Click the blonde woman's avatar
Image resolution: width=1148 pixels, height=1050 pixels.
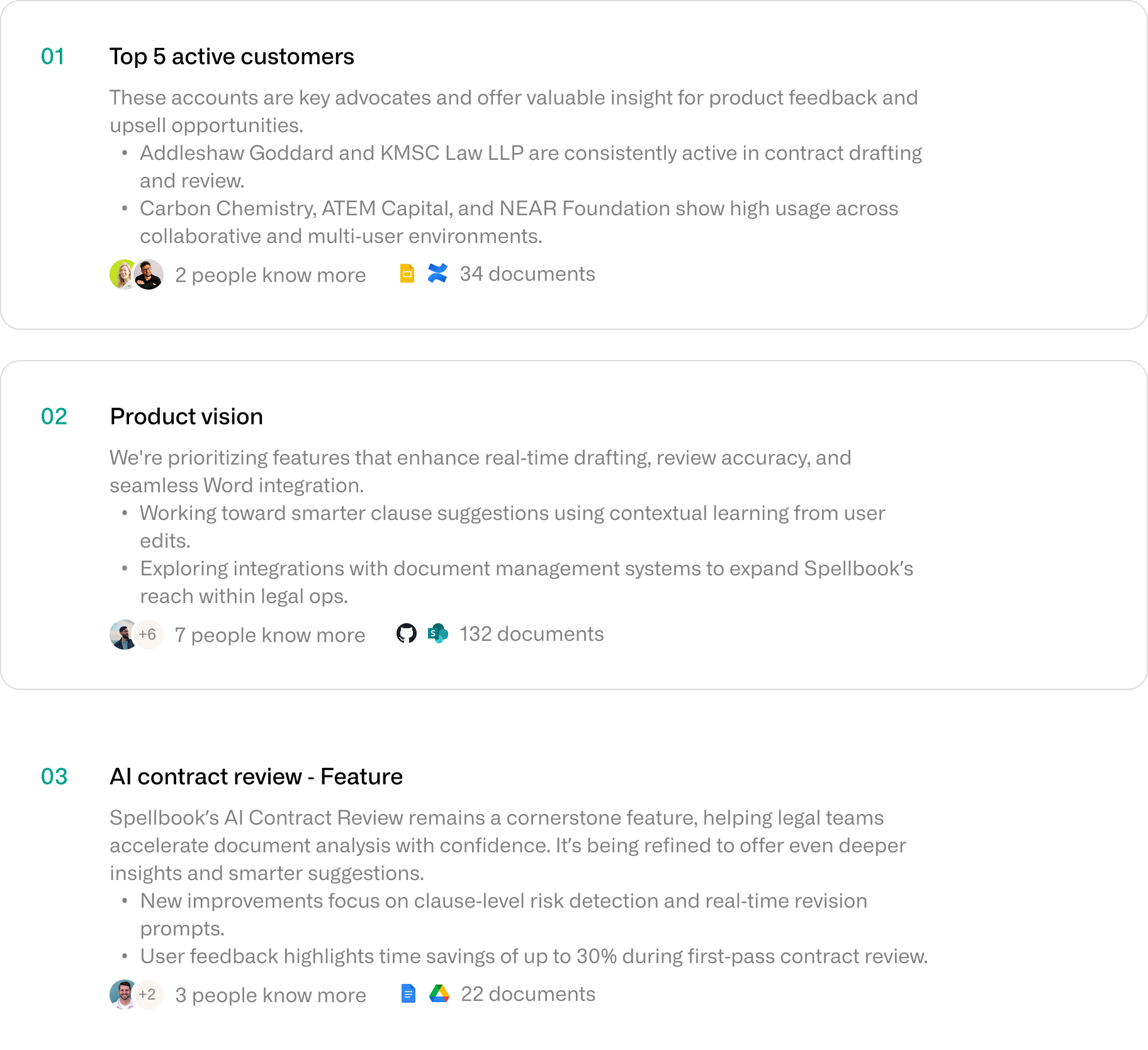(121, 274)
